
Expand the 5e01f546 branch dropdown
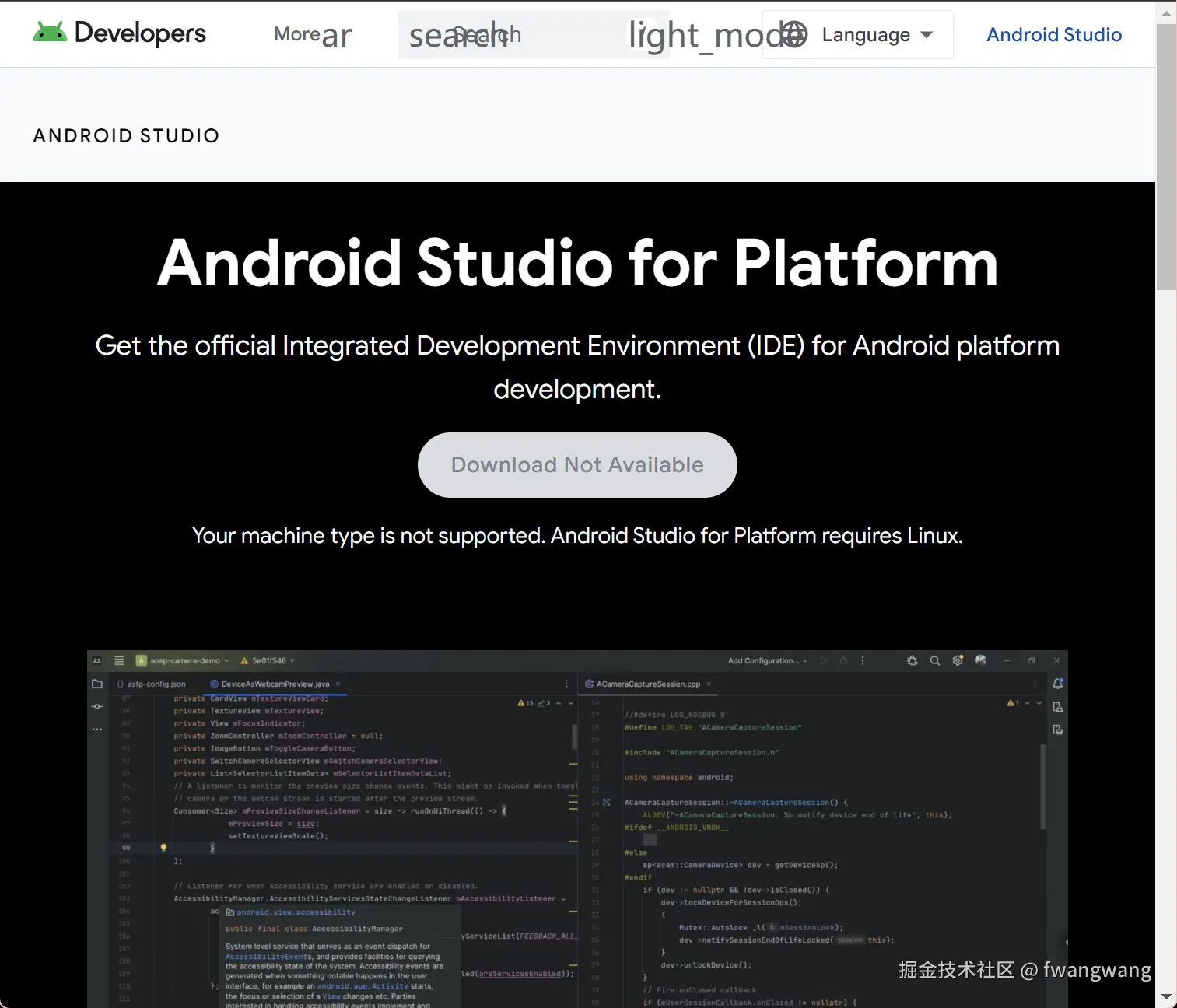pos(268,660)
